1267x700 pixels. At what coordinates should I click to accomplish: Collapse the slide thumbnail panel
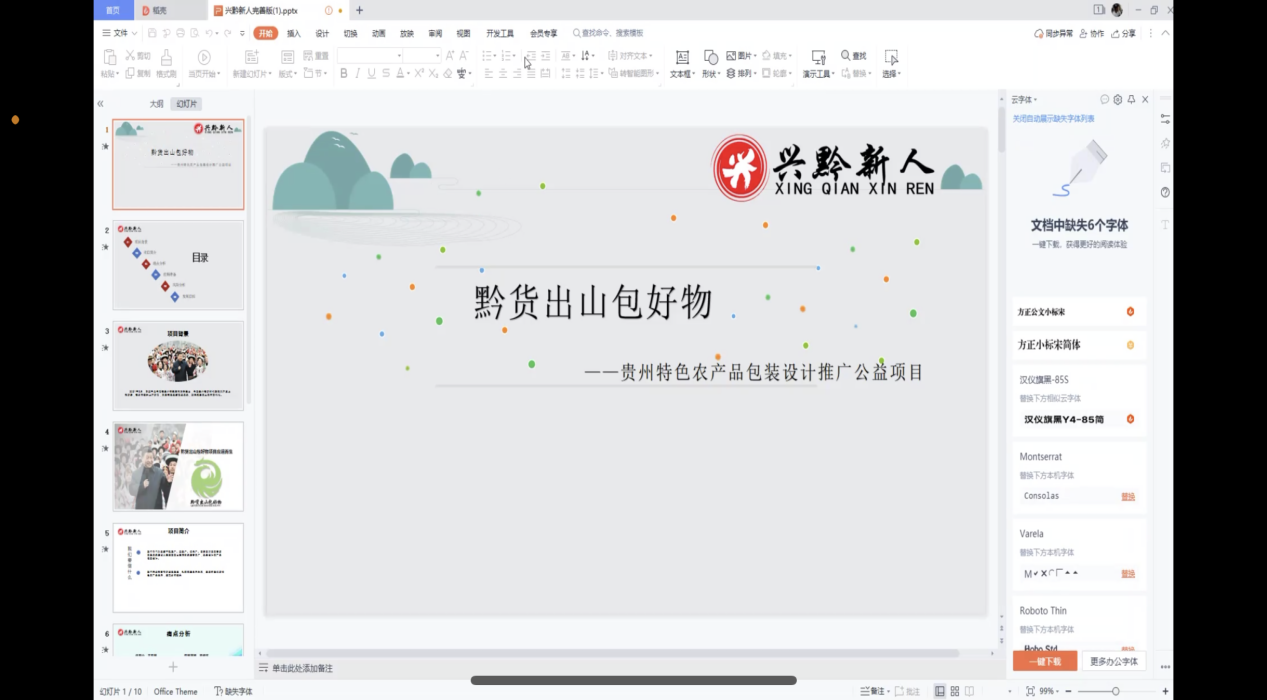click(100, 104)
